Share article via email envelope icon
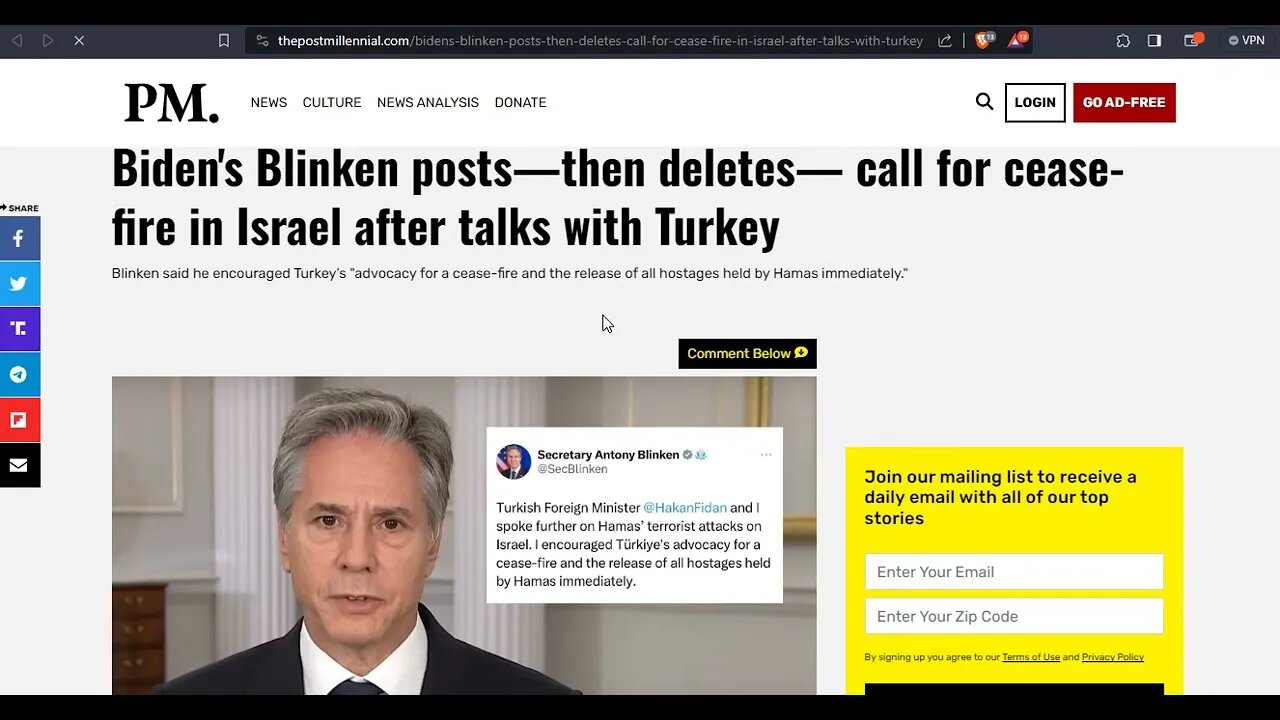This screenshot has height=720, width=1280. tap(19, 465)
